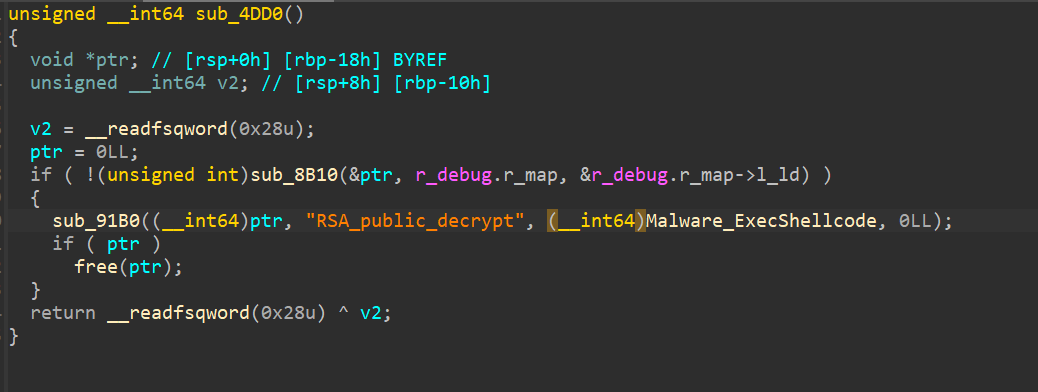Image resolution: width=1038 pixels, height=392 pixels.
Task: Click the sub_4DD0 function name
Action: [x=239, y=15]
